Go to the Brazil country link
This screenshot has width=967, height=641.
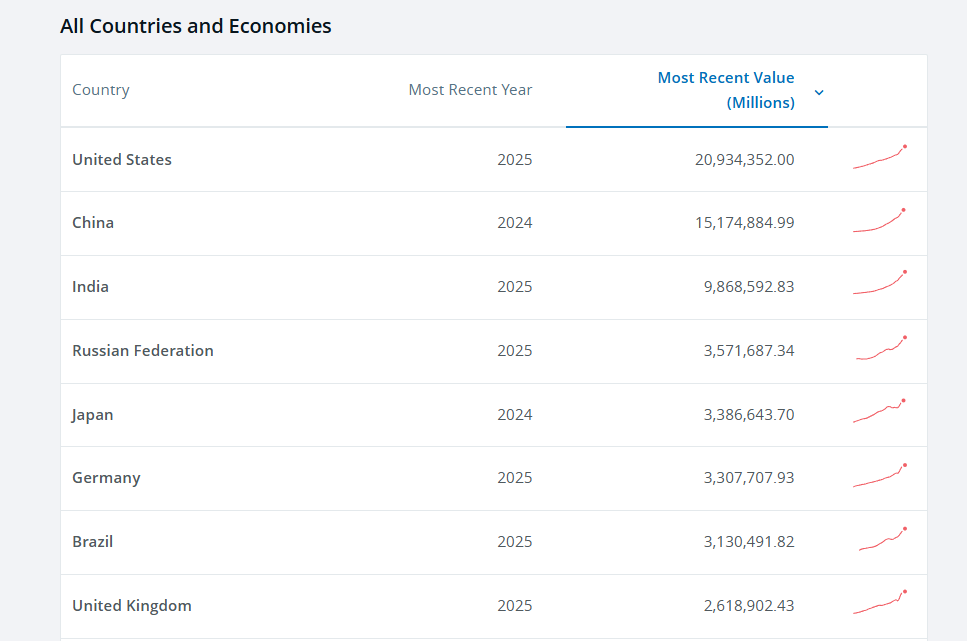(x=93, y=542)
